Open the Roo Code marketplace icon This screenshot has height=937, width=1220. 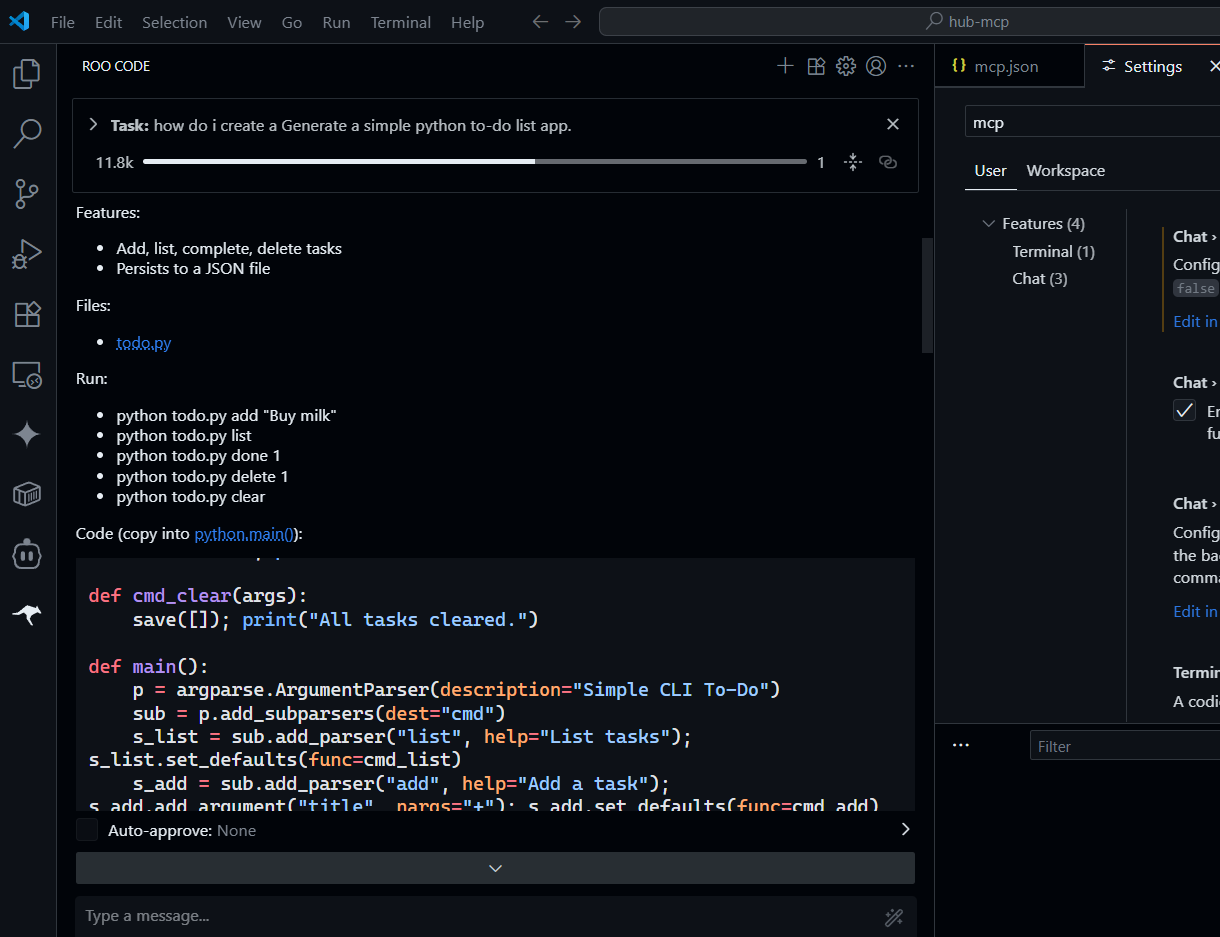coord(816,66)
